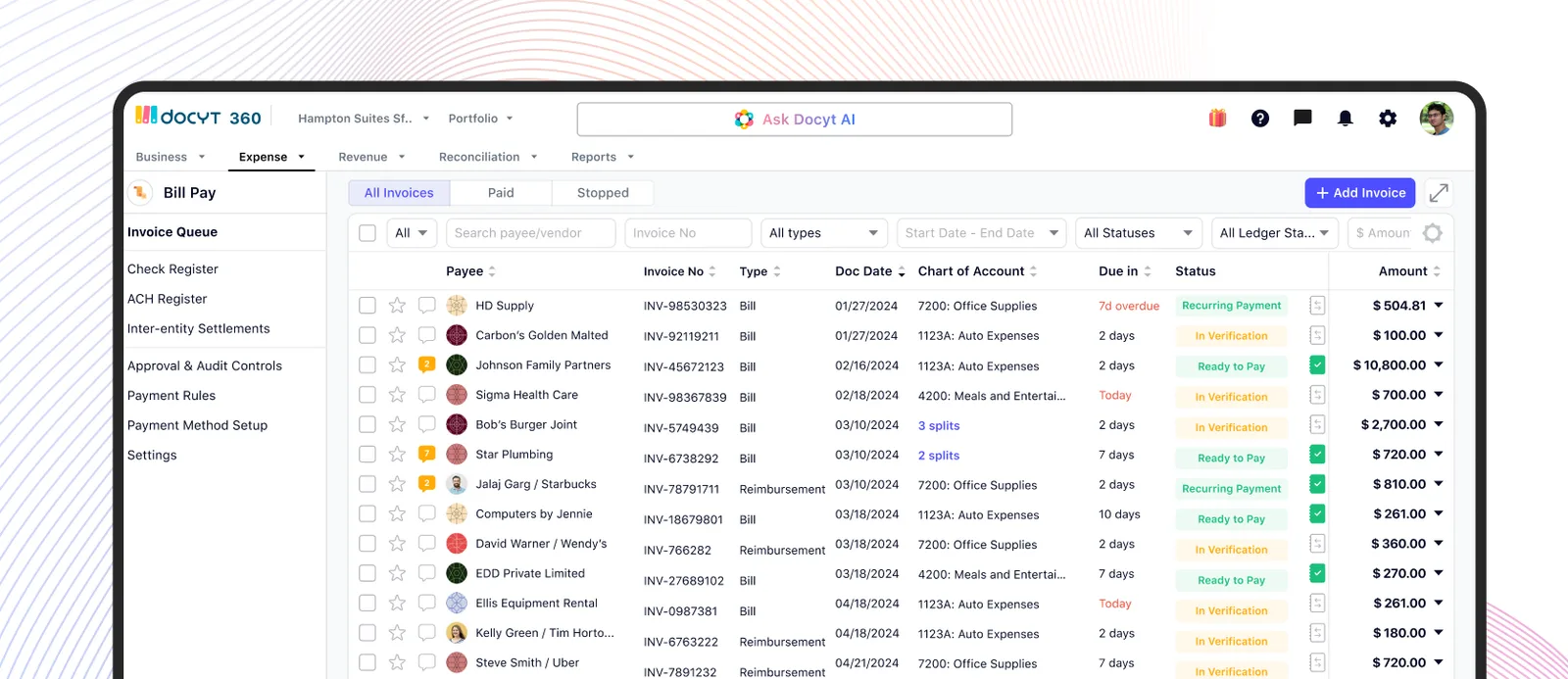The image size is (1568, 679).
Task: Open the All selection dropdown beside checkbox
Action: coord(412,233)
